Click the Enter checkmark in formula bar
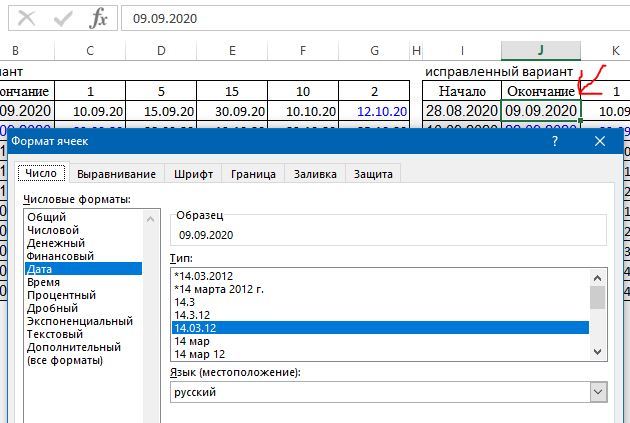The height and width of the screenshot is (423, 630). [x=62, y=18]
